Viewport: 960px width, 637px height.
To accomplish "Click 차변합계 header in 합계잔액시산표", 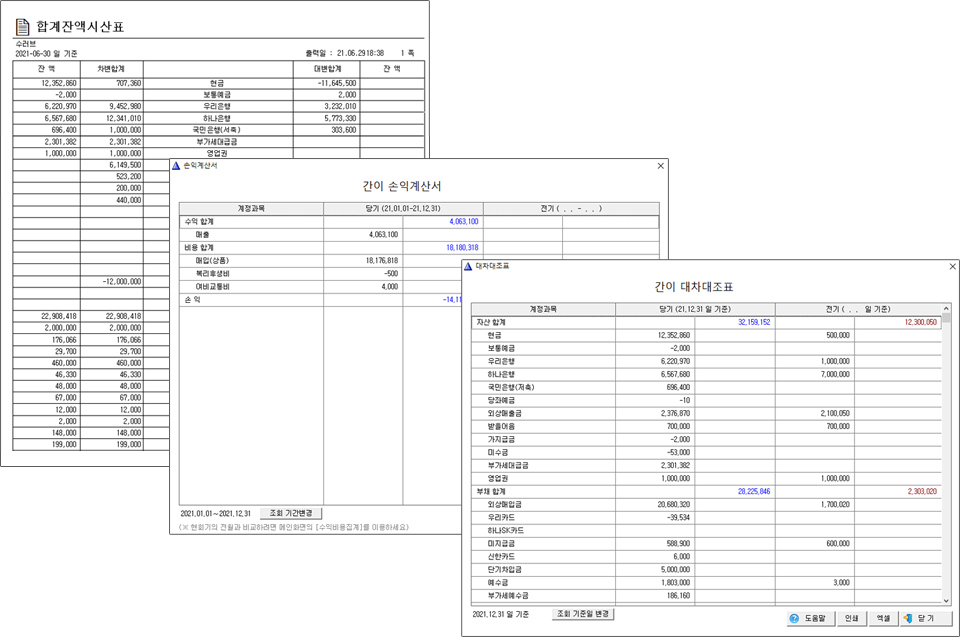I will (111, 69).
